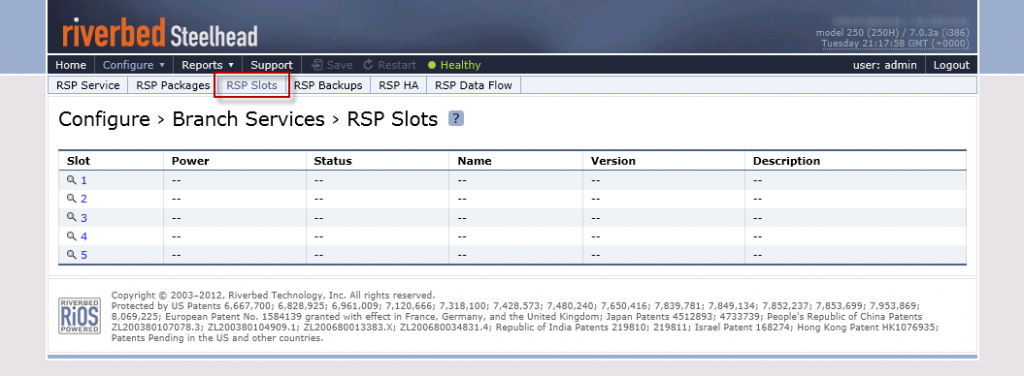Go to the Home menu item
The height and width of the screenshot is (376, 1024).
click(71, 65)
